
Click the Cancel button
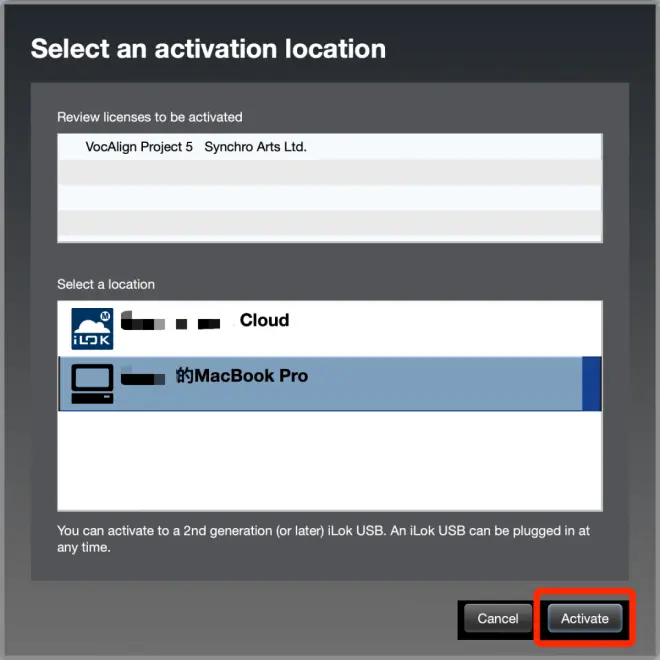498,618
